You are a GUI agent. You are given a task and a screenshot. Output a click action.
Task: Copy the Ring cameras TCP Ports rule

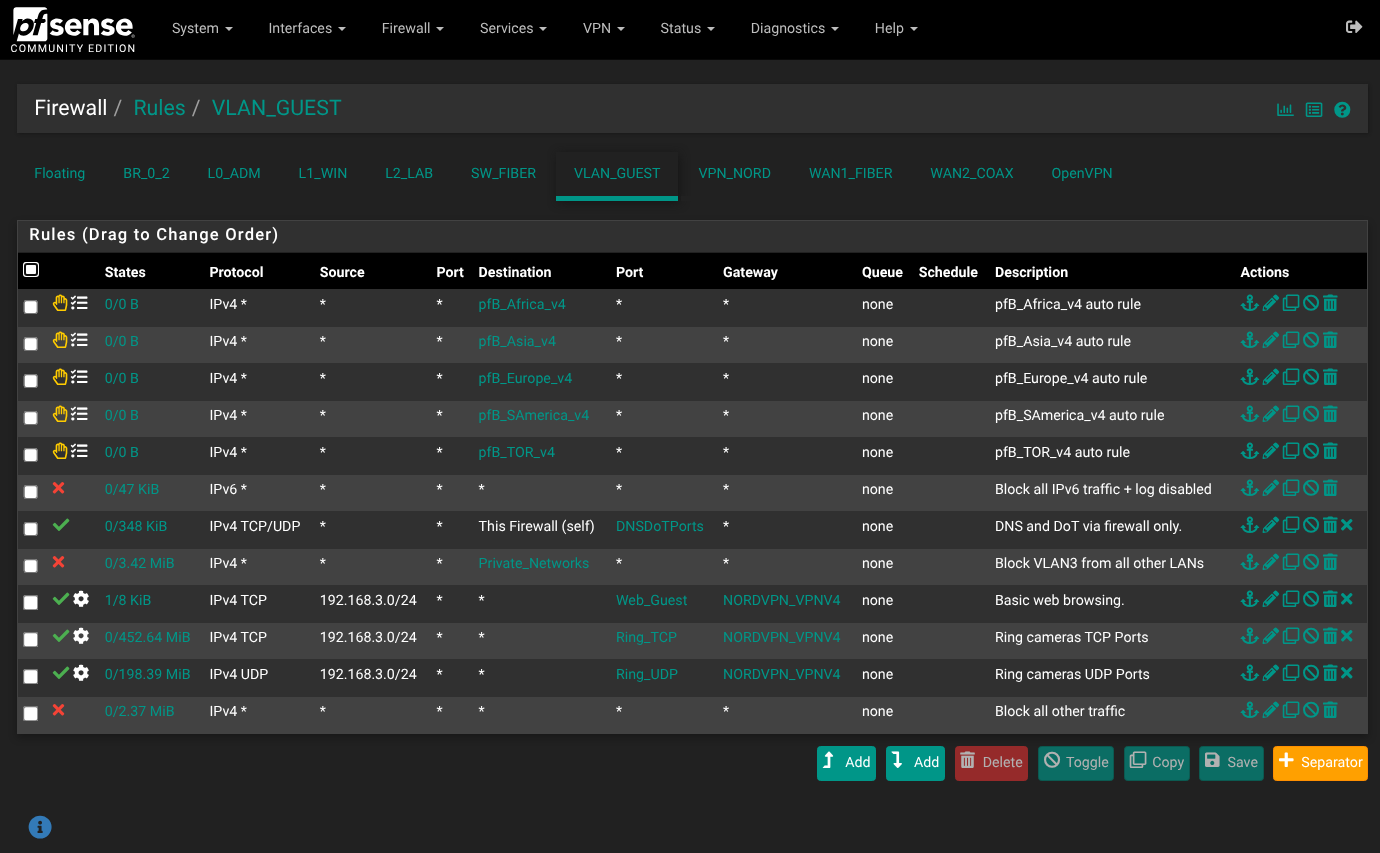pyautogui.click(x=1291, y=636)
